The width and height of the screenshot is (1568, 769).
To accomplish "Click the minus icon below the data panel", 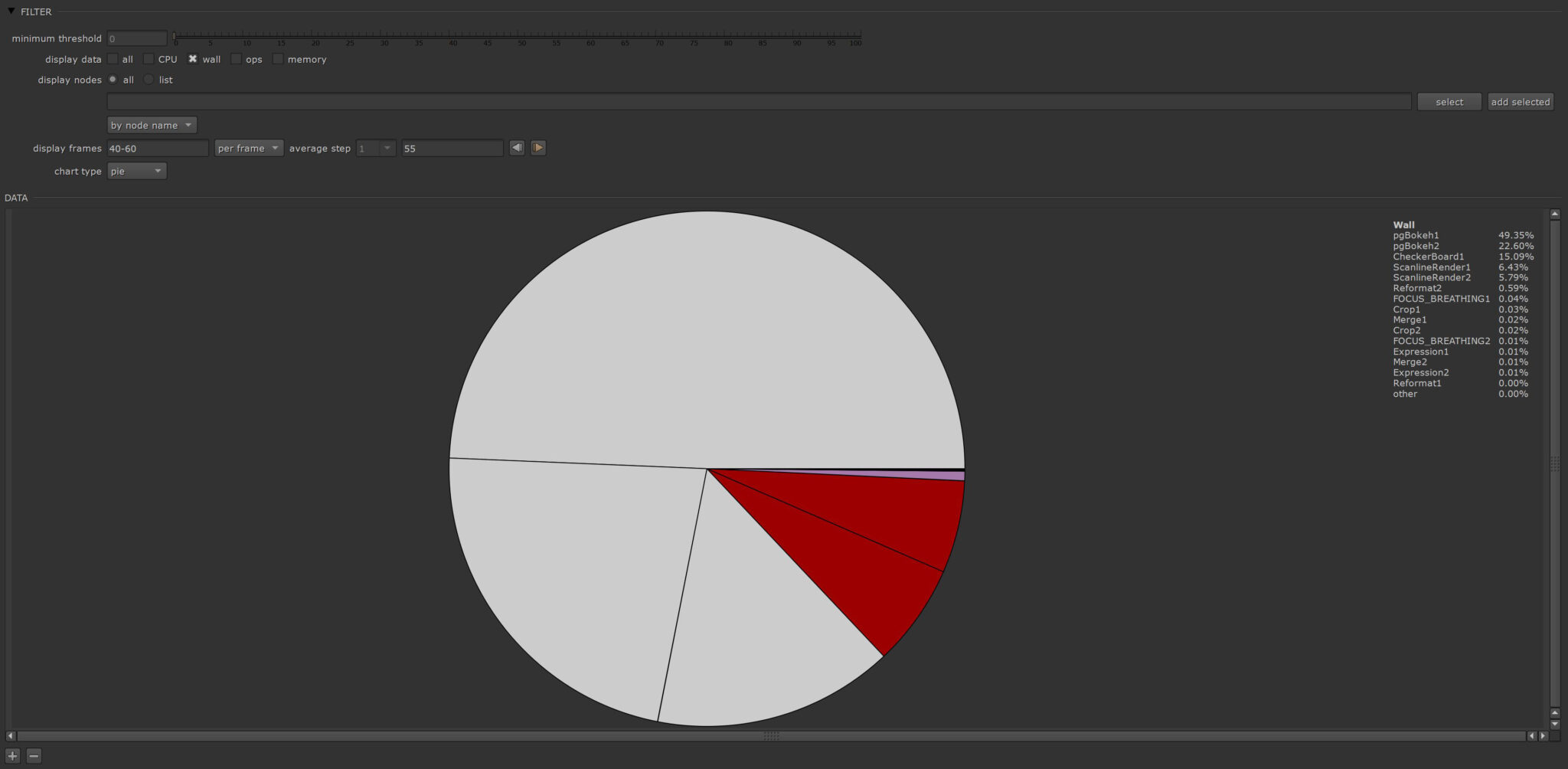I will tap(34, 755).
